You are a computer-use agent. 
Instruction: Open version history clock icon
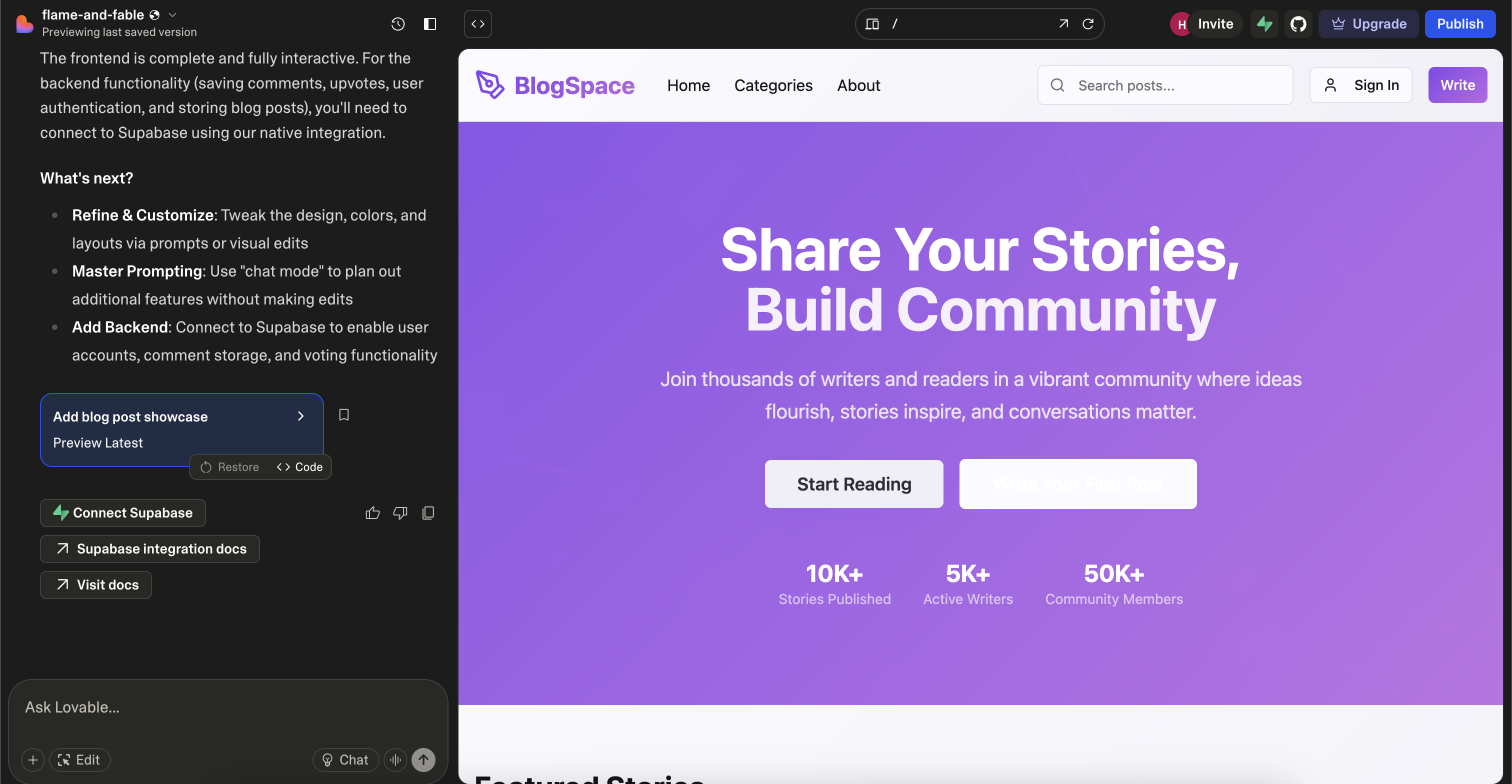pos(398,23)
